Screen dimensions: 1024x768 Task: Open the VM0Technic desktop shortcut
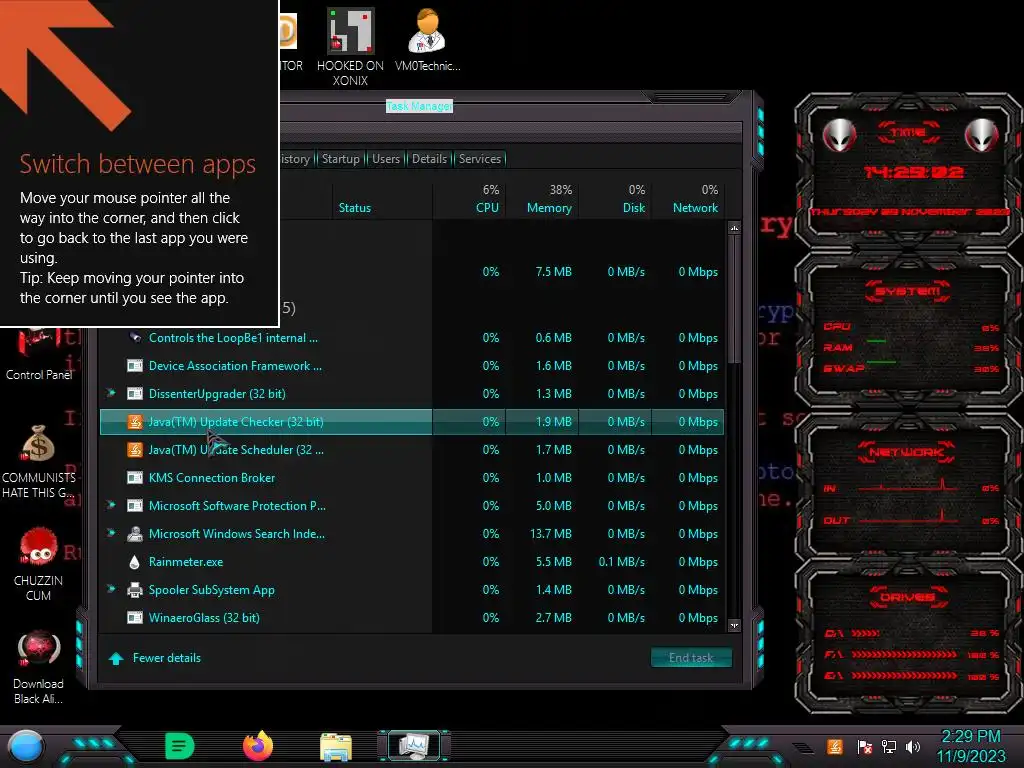pos(428,39)
